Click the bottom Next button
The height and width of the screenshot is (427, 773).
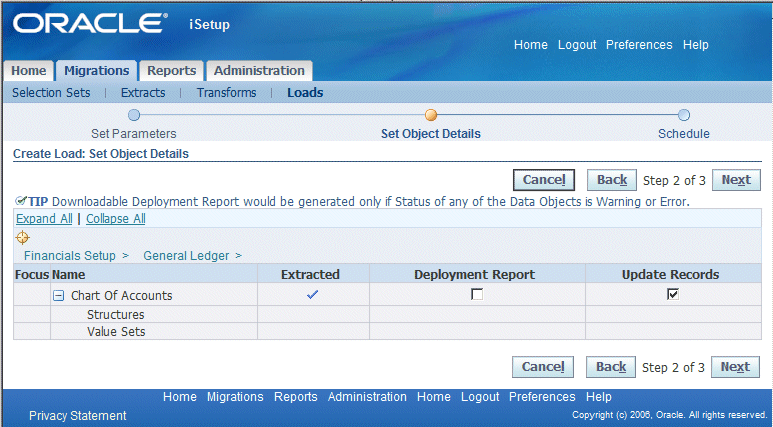[735, 367]
